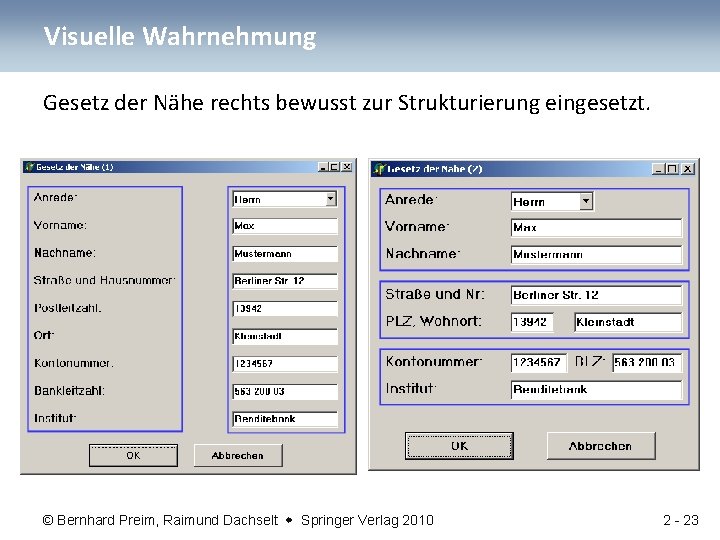Cancel the right dialog with Abbrechen
The image size is (720, 540).
[x=601, y=445]
